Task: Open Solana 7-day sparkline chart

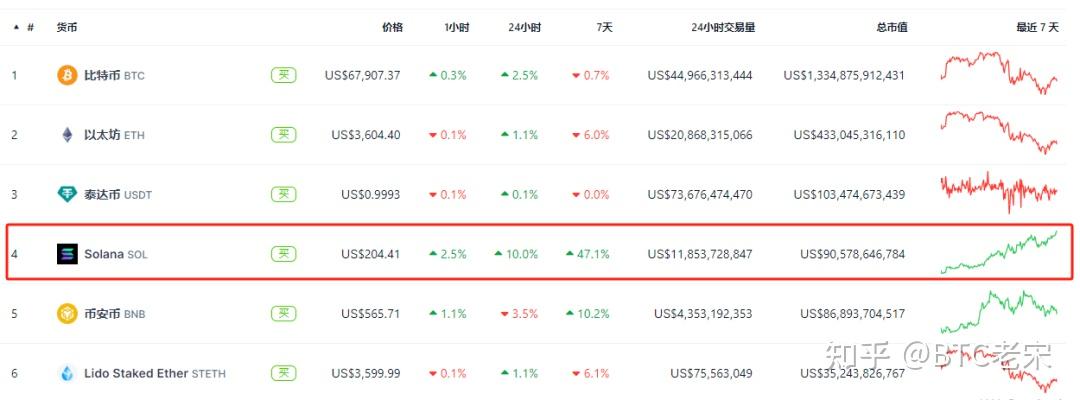Action: [x=998, y=253]
